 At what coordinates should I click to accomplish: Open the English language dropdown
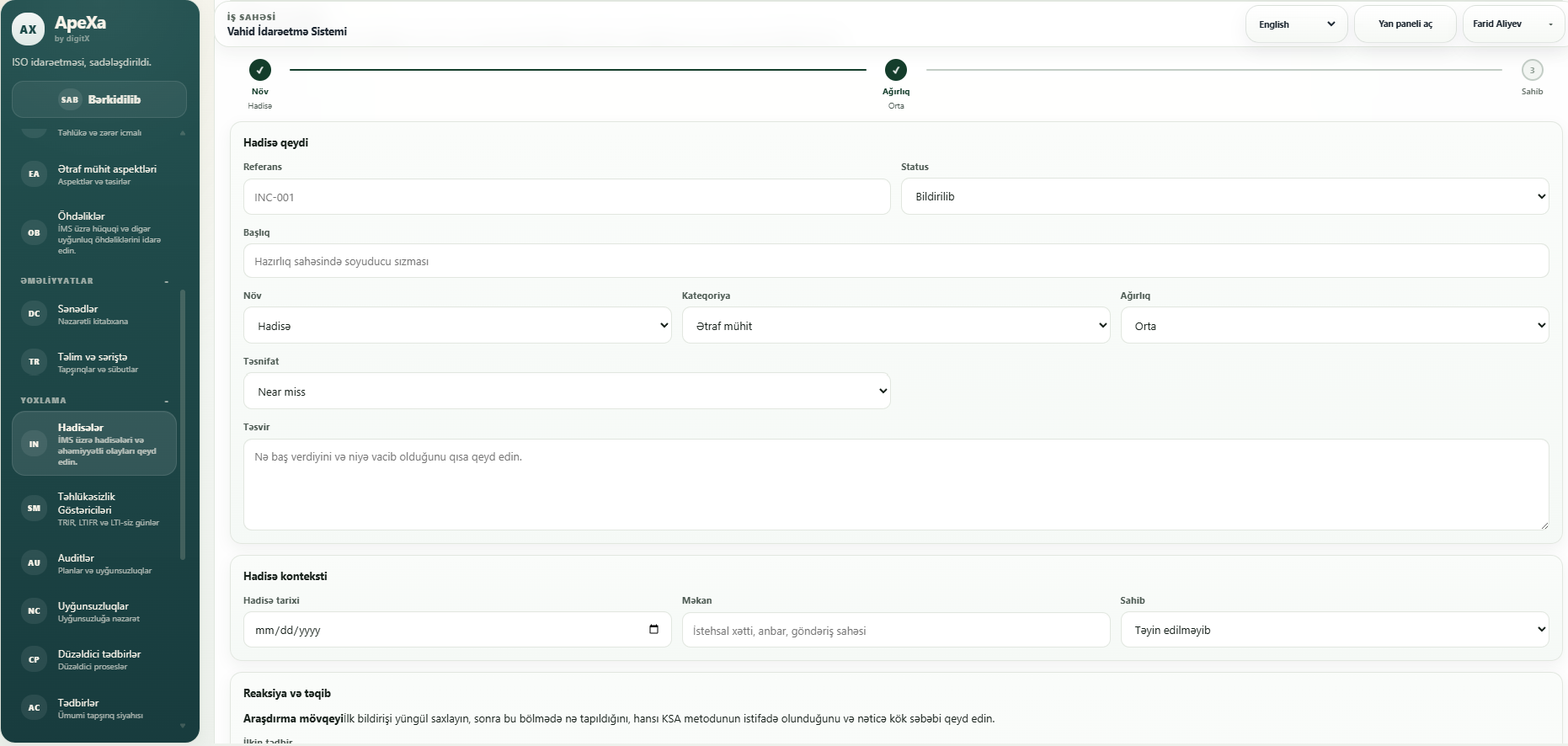[x=1296, y=24]
